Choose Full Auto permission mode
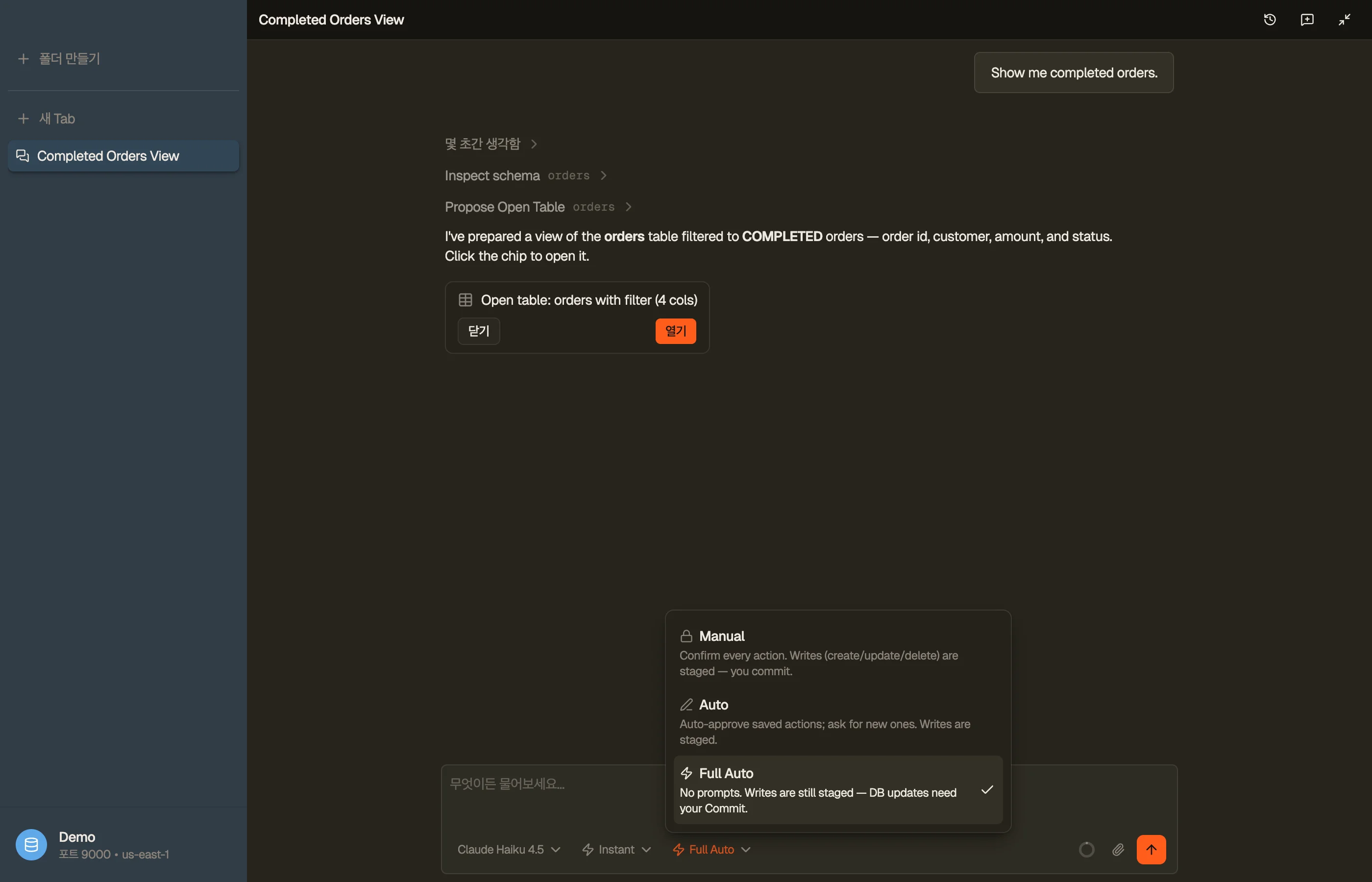The width and height of the screenshot is (1372, 882). pos(838,790)
